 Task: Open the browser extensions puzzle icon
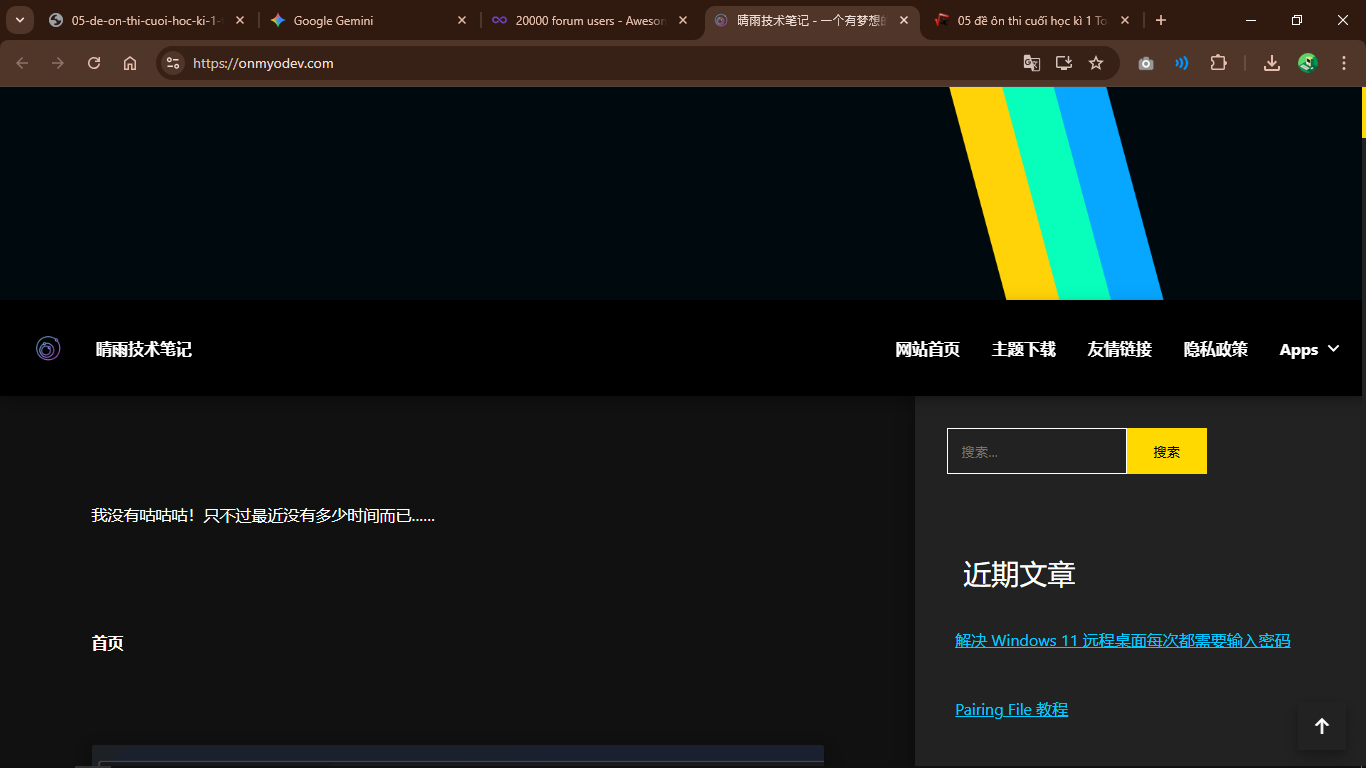point(1218,63)
